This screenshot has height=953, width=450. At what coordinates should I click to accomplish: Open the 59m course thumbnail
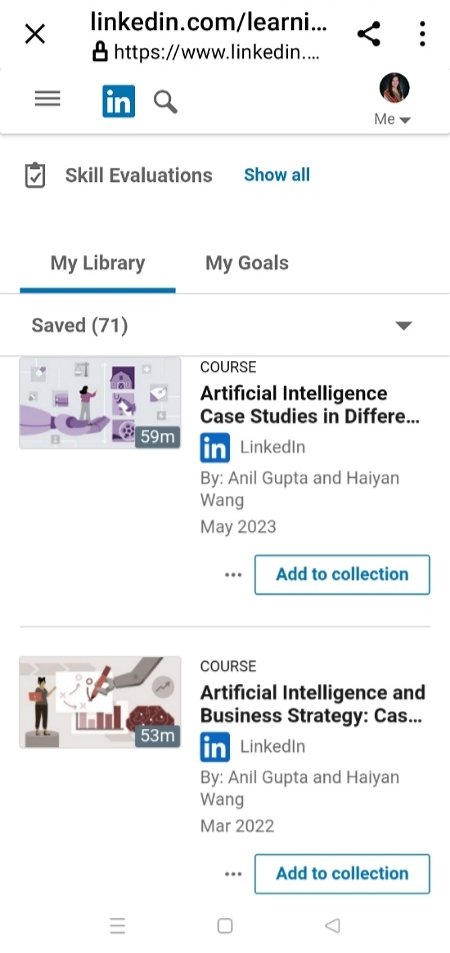(x=100, y=403)
